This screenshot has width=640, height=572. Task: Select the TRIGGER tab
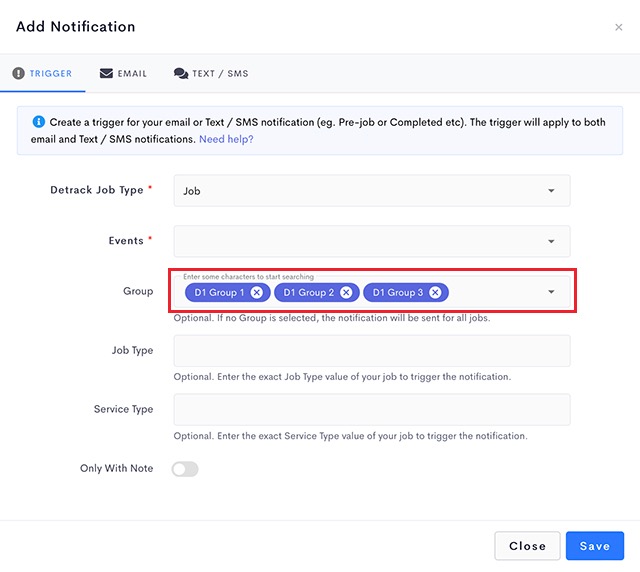pos(42,73)
